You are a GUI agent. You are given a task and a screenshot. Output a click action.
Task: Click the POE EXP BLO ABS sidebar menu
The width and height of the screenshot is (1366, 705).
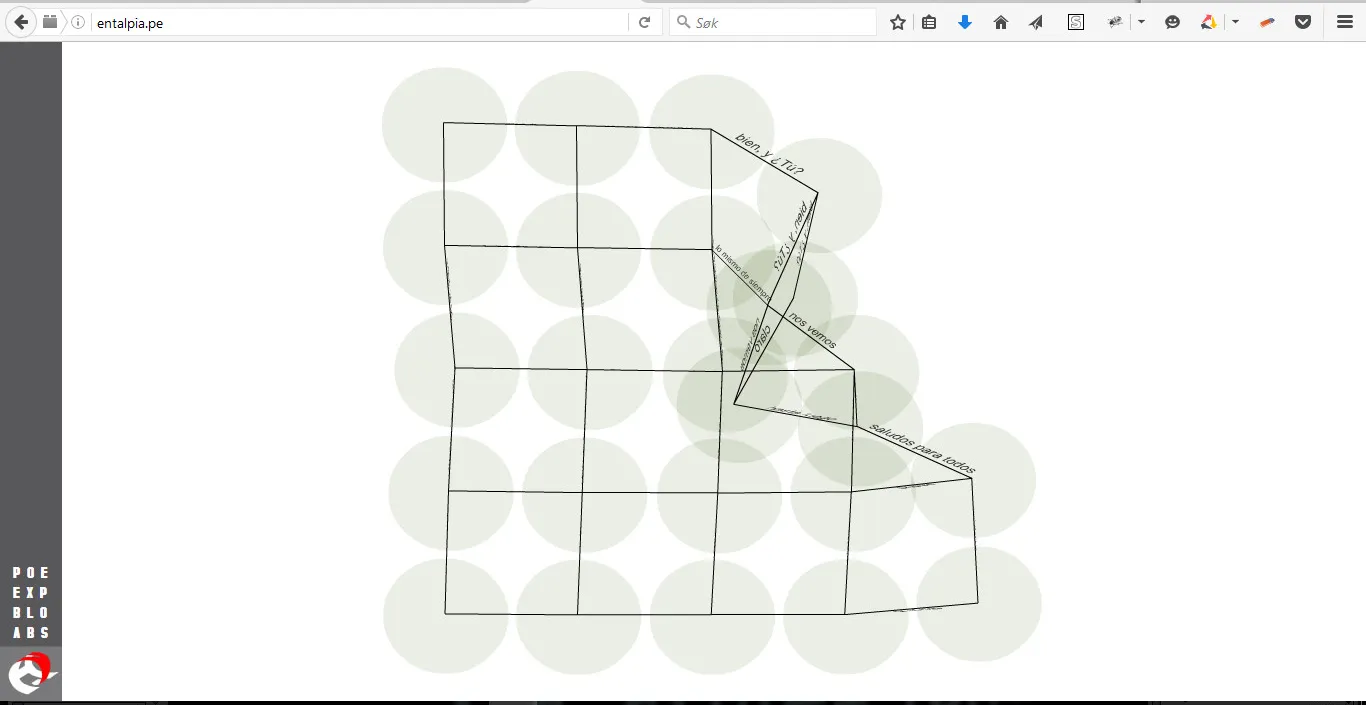pos(31,603)
